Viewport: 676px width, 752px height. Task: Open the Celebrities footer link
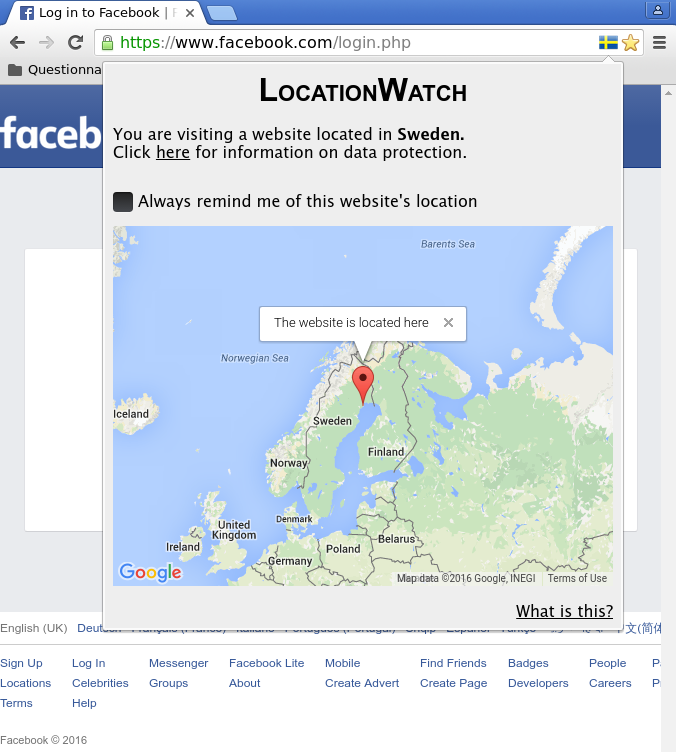(x=100, y=683)
